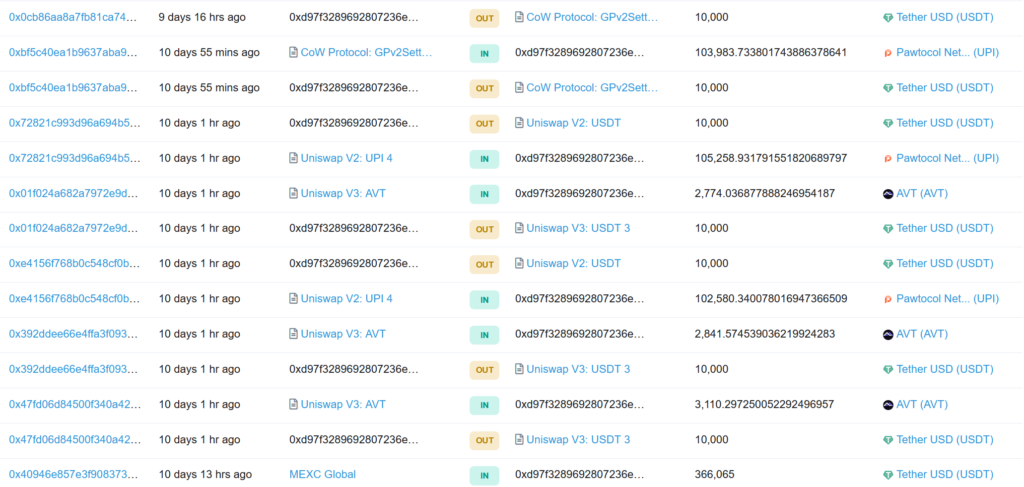
Task: Click Pawtocol token icon in 102,580.34 row
Action: click(888, 300)
